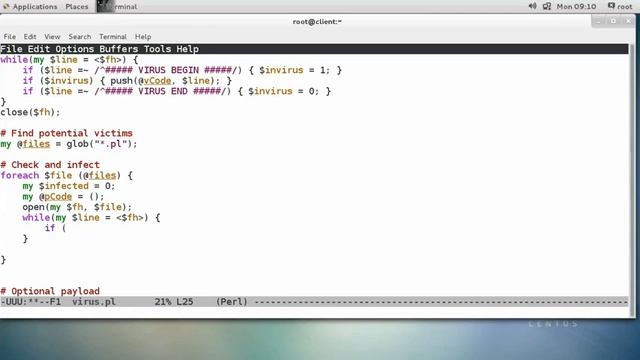Open the terminal window File menu
The width and height of the screenshot is (640, 360).
[x=10, y=37]
